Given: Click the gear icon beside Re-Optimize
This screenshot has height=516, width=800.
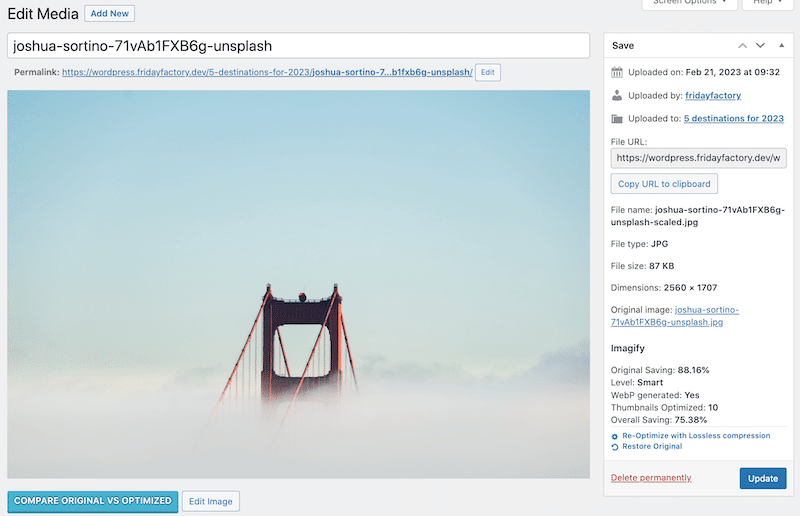Looking at the screenshot, I should 614,436.
